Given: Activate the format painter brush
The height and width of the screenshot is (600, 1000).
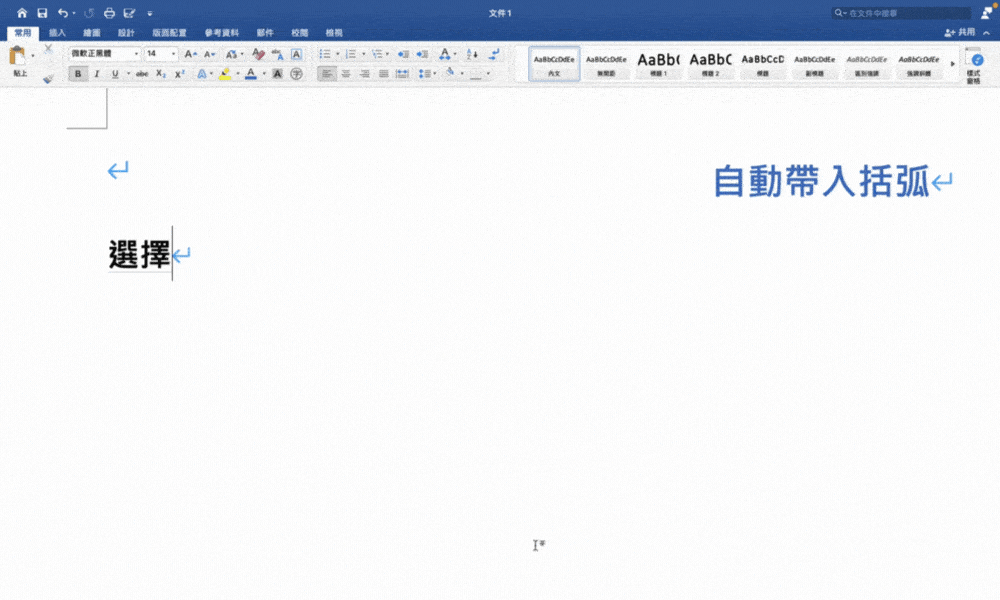Looking at the screenshot, I should pyautogui.click(x=48, y=78).
